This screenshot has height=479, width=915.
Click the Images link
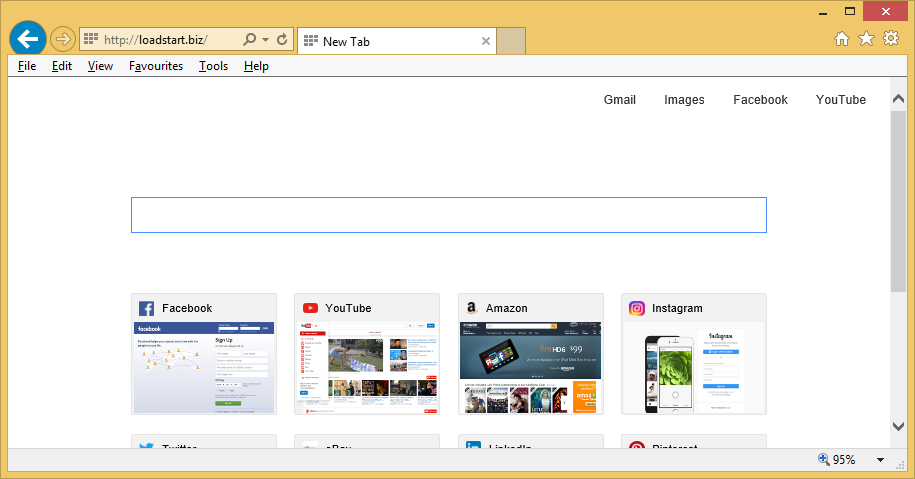684,100
